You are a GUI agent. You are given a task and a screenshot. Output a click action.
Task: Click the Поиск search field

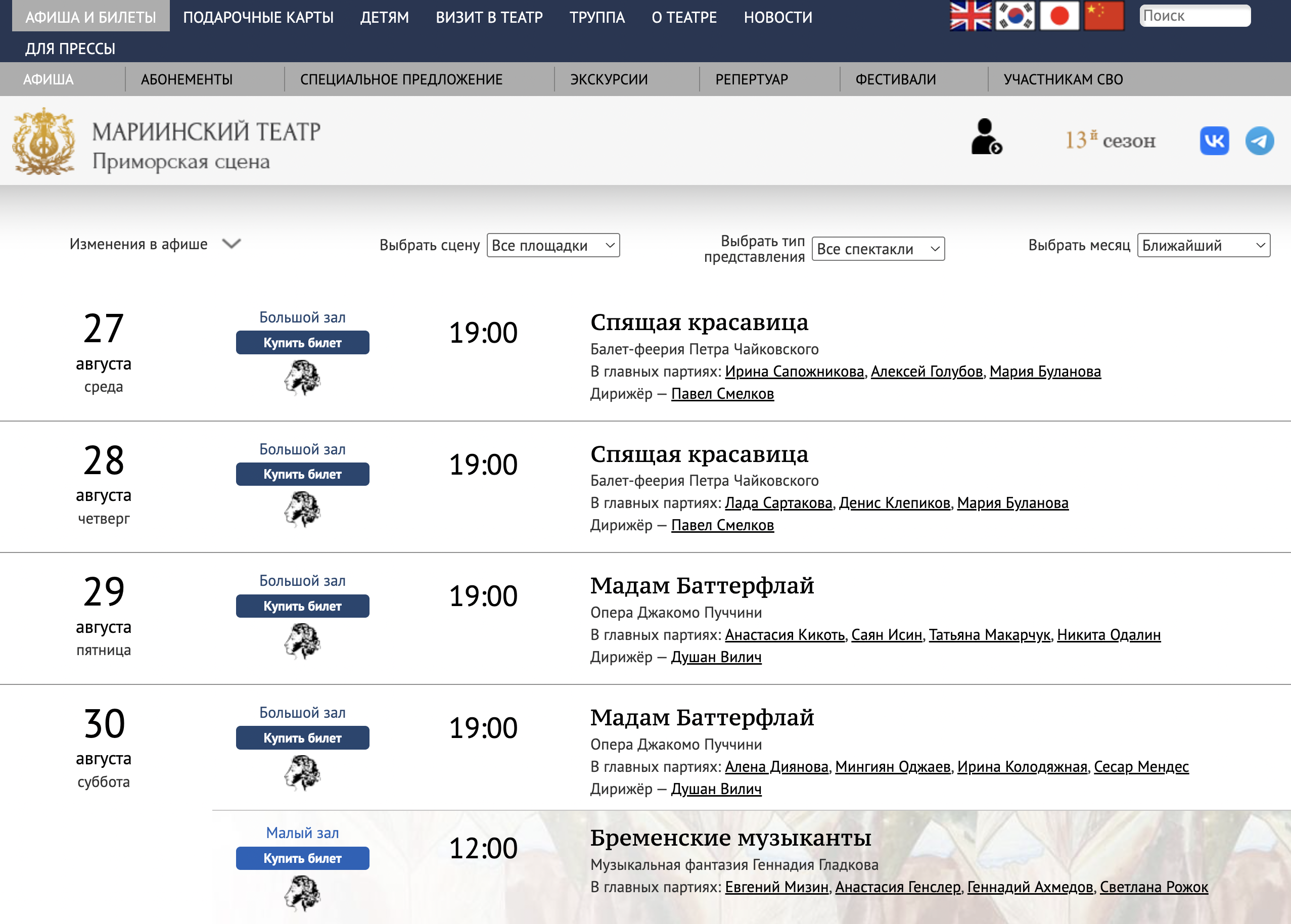click(x=1195, y=15)
